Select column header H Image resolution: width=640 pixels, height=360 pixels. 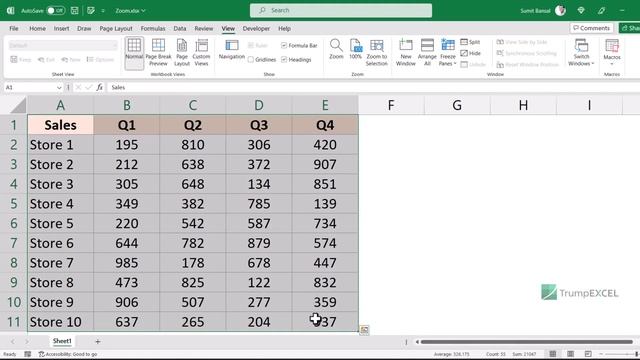(523, 105)
